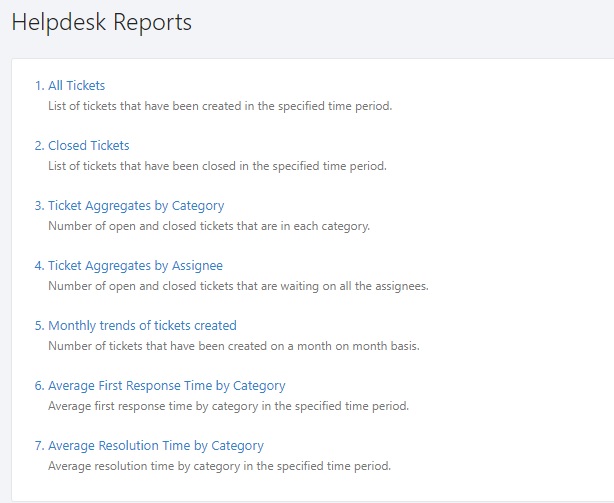Open Average First Response Time by Category

click(x=160, y=386)
